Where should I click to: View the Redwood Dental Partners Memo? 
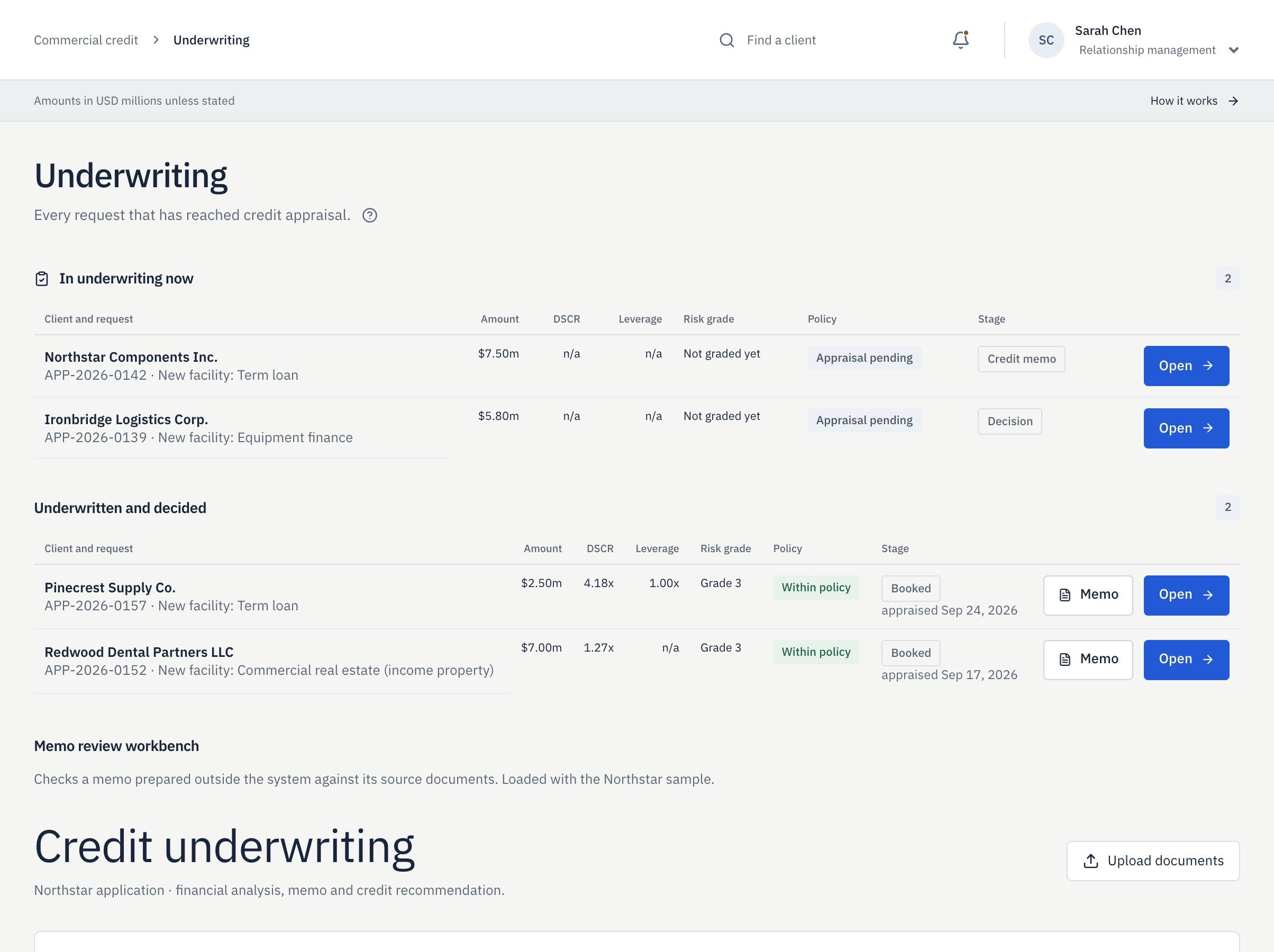click(1087, 660)
